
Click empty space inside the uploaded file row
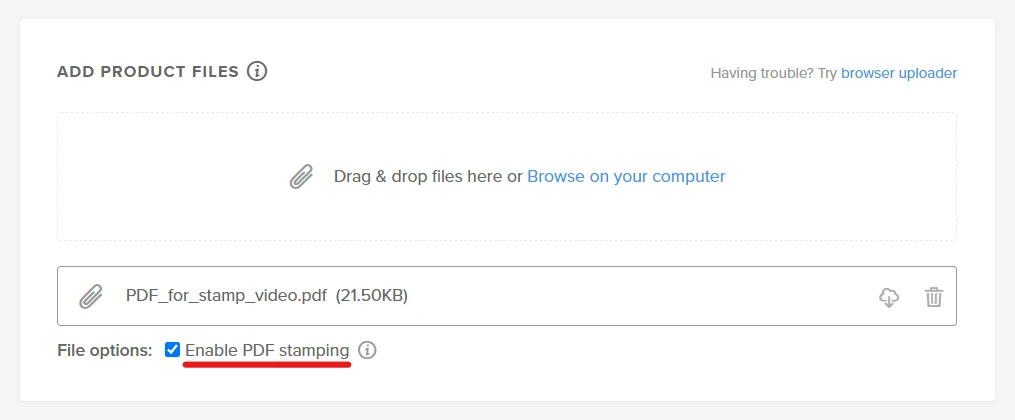640,296
